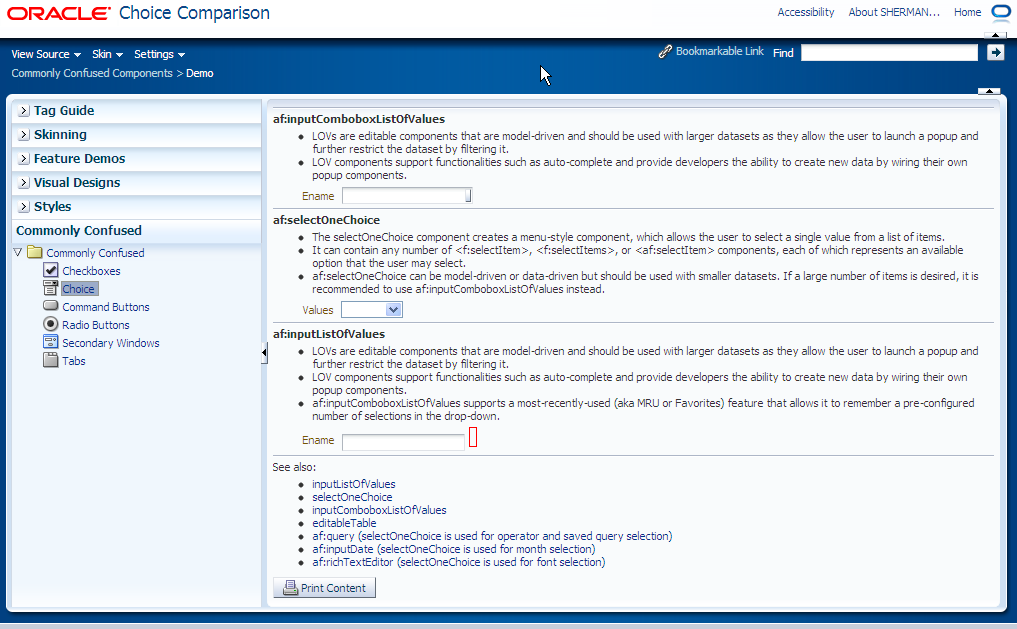
Task: Expand the Tag Guide panel
Action: (x=24, y=110)
